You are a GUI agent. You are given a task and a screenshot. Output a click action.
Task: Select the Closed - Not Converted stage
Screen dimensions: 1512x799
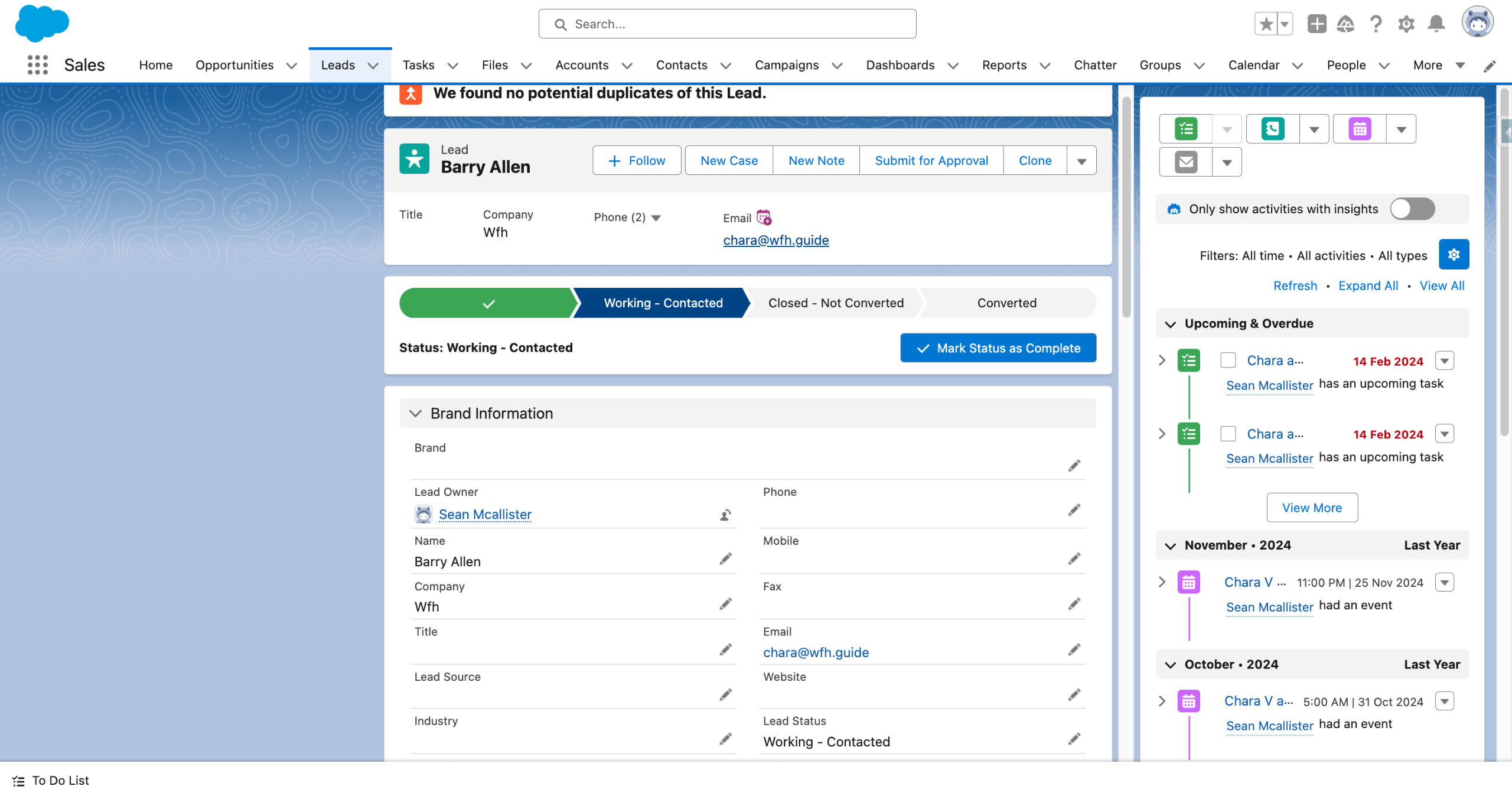(x=835, y=303)
